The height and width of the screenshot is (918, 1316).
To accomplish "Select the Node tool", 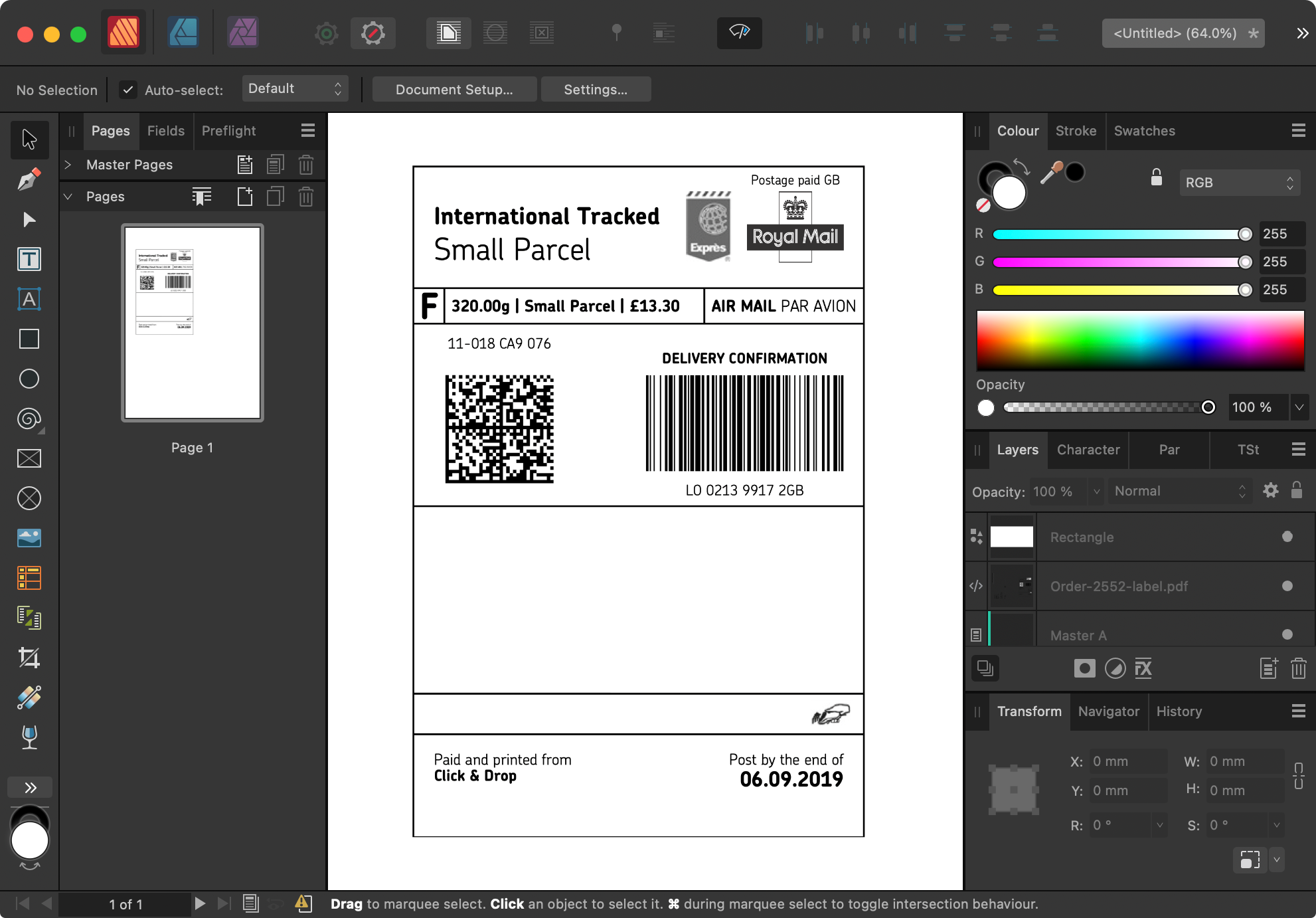I will pos(29,219).
